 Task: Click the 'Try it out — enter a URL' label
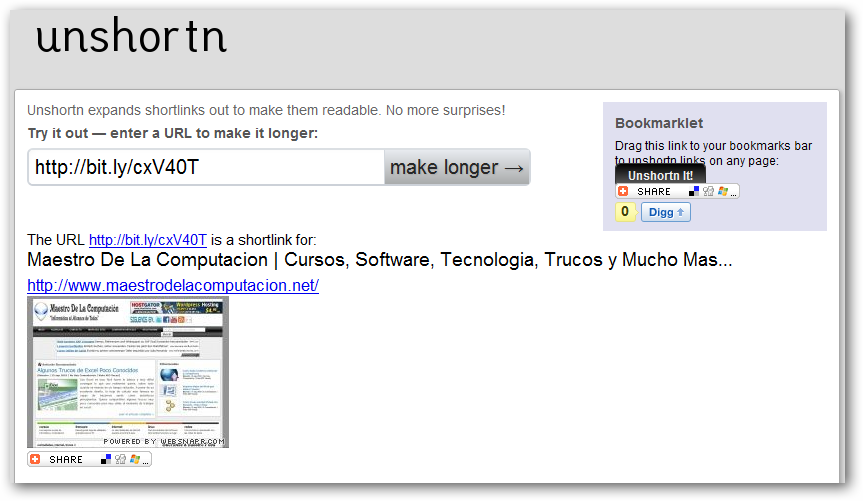pyautogui.click(x=173, y=133)
